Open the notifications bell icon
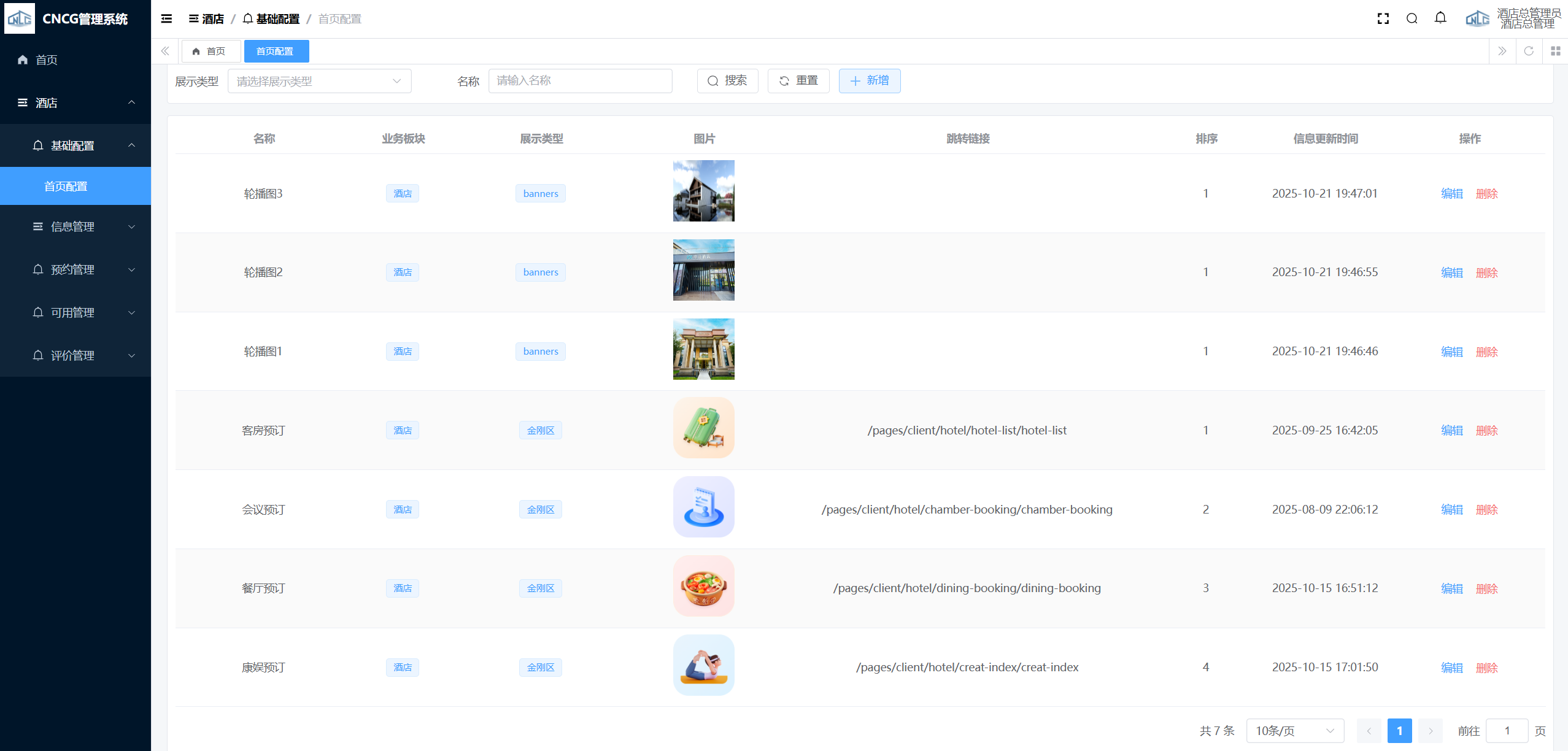 [1440, 18]
